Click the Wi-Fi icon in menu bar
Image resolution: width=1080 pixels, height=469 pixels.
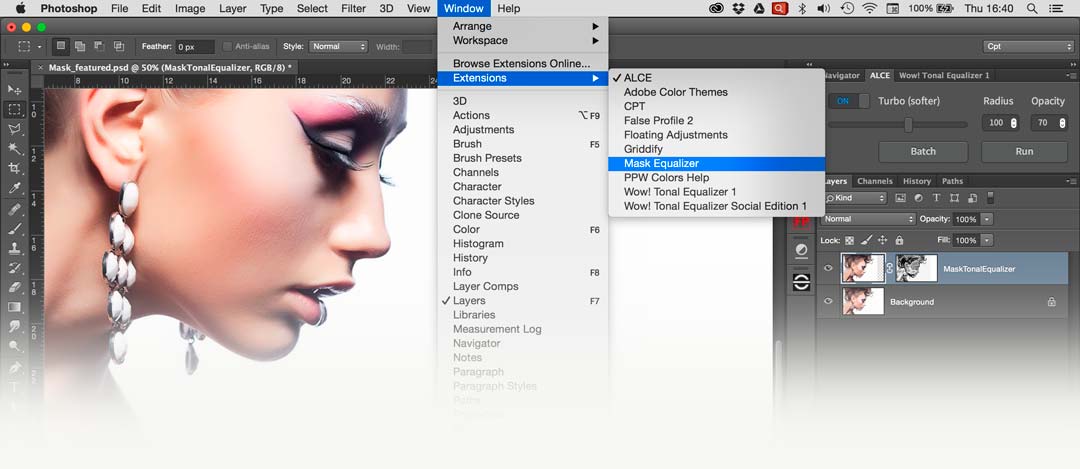coord(869,8)
